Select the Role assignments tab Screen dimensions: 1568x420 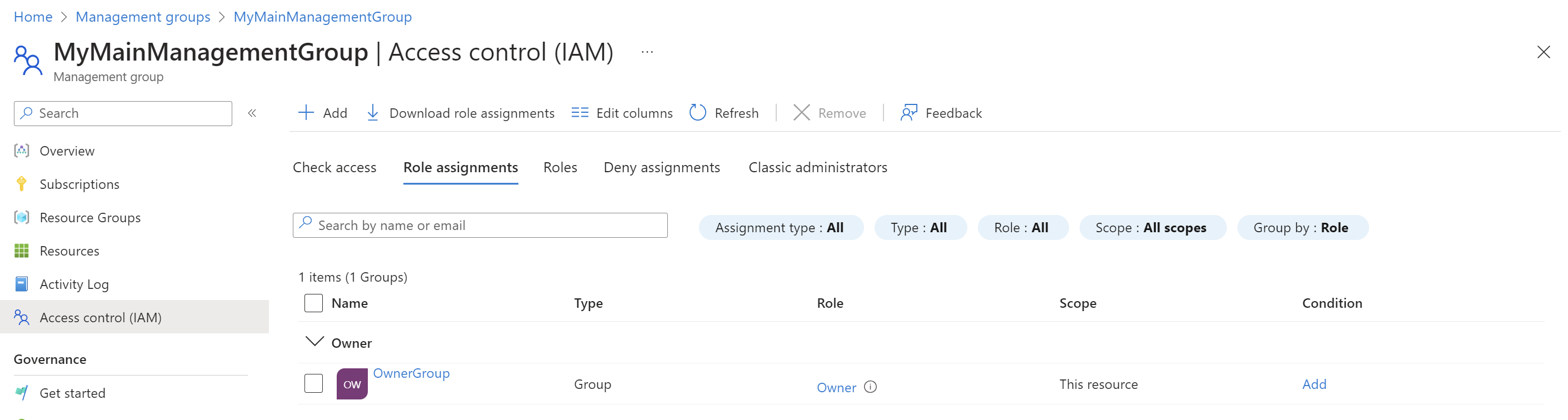pyautogui.click(x=461, y=167)
